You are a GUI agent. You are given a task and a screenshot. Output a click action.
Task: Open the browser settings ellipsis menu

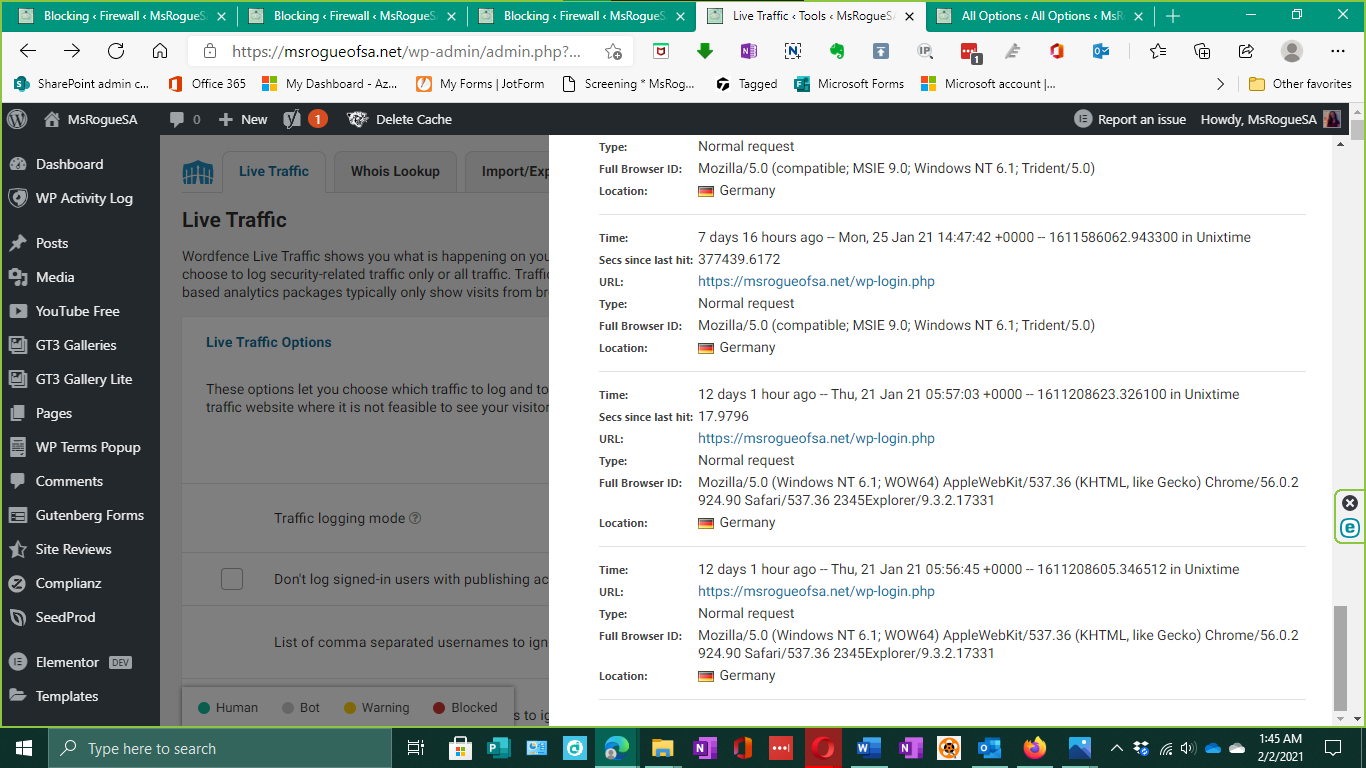(x=1337, y=52)
